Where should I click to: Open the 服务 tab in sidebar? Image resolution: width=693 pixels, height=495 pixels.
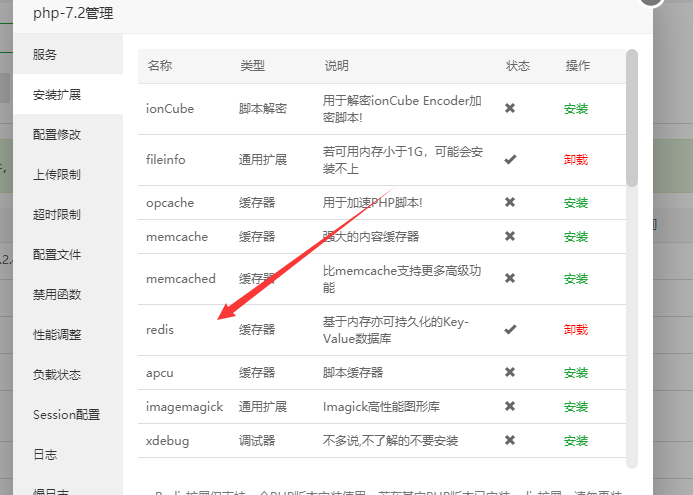point(68,54)
